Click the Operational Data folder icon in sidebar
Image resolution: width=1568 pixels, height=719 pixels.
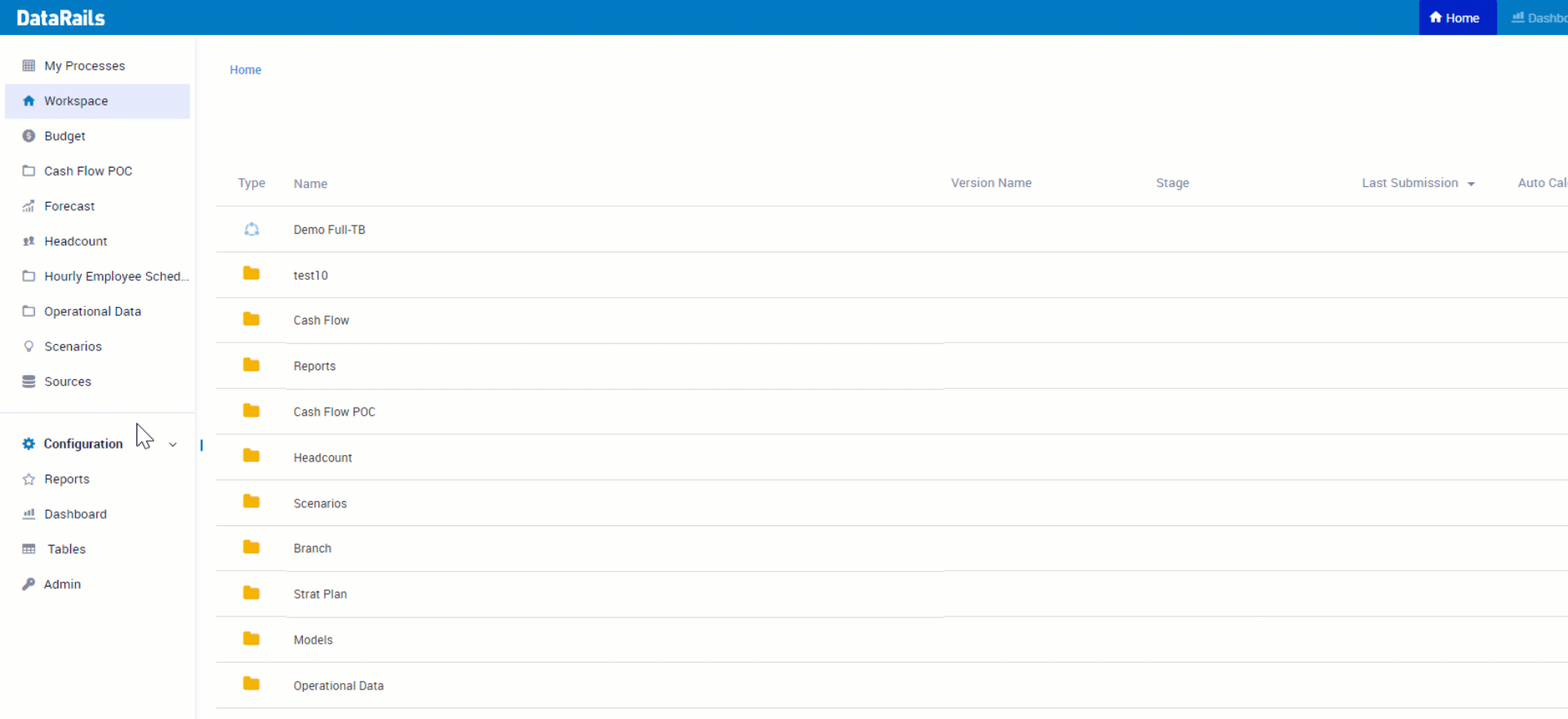coord(29,311)
